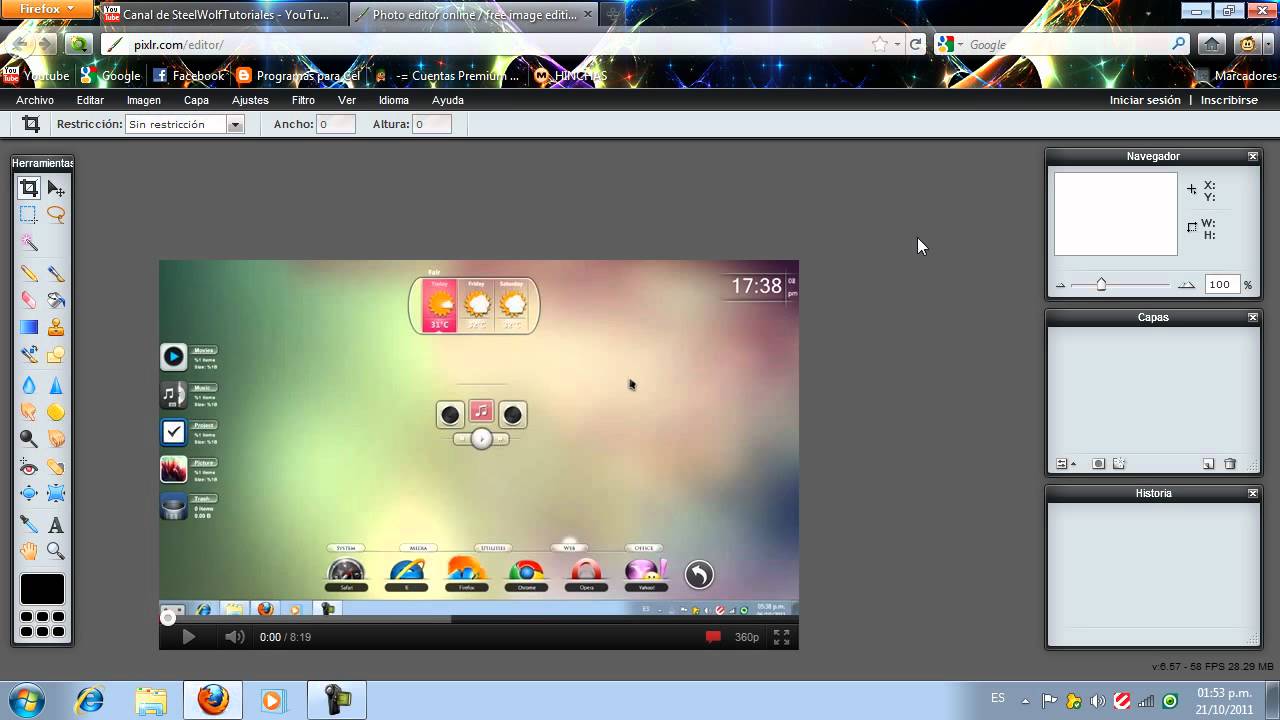Image resolution: width=1280 pixels, height=720 pixels.
Task: Select the Blur water-drop tool
Action: pos(29,385)
